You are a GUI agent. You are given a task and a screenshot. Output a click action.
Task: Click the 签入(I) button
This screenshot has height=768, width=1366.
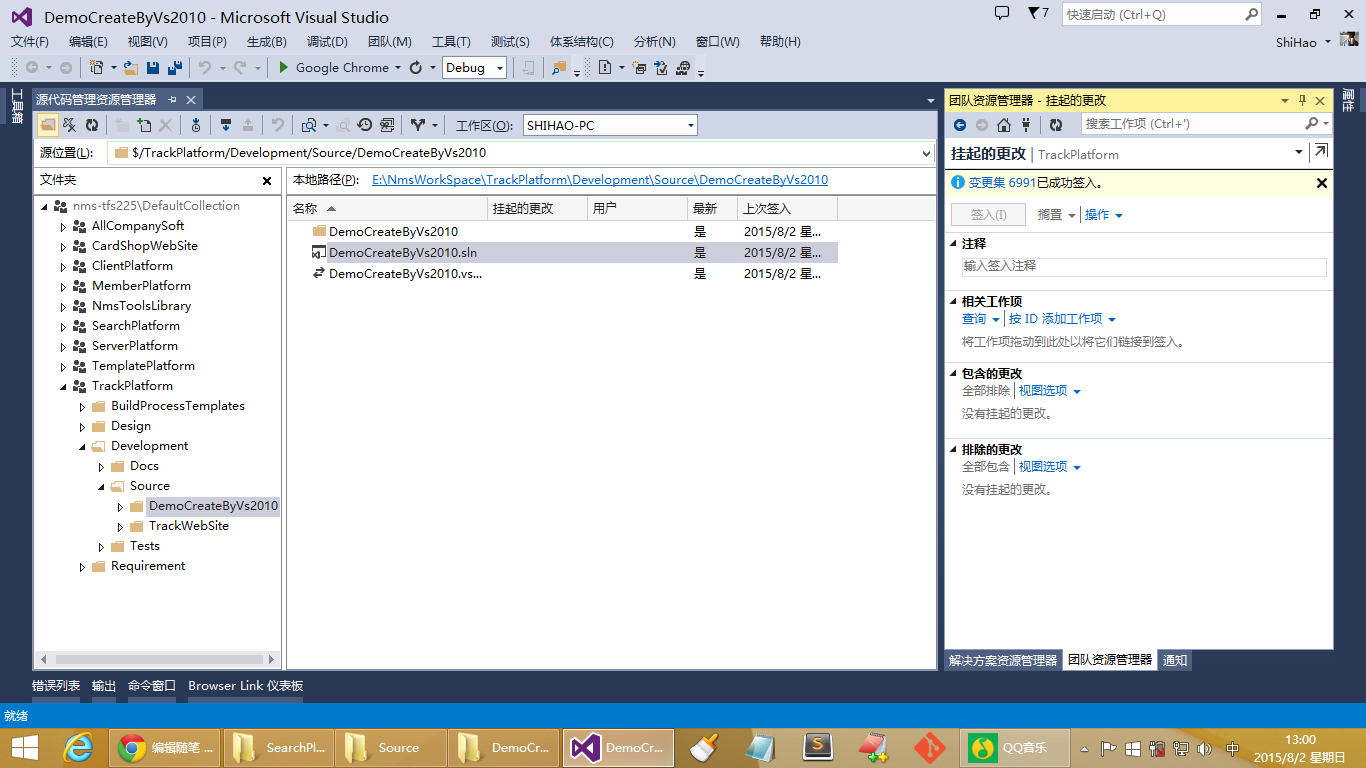(989, 215)
